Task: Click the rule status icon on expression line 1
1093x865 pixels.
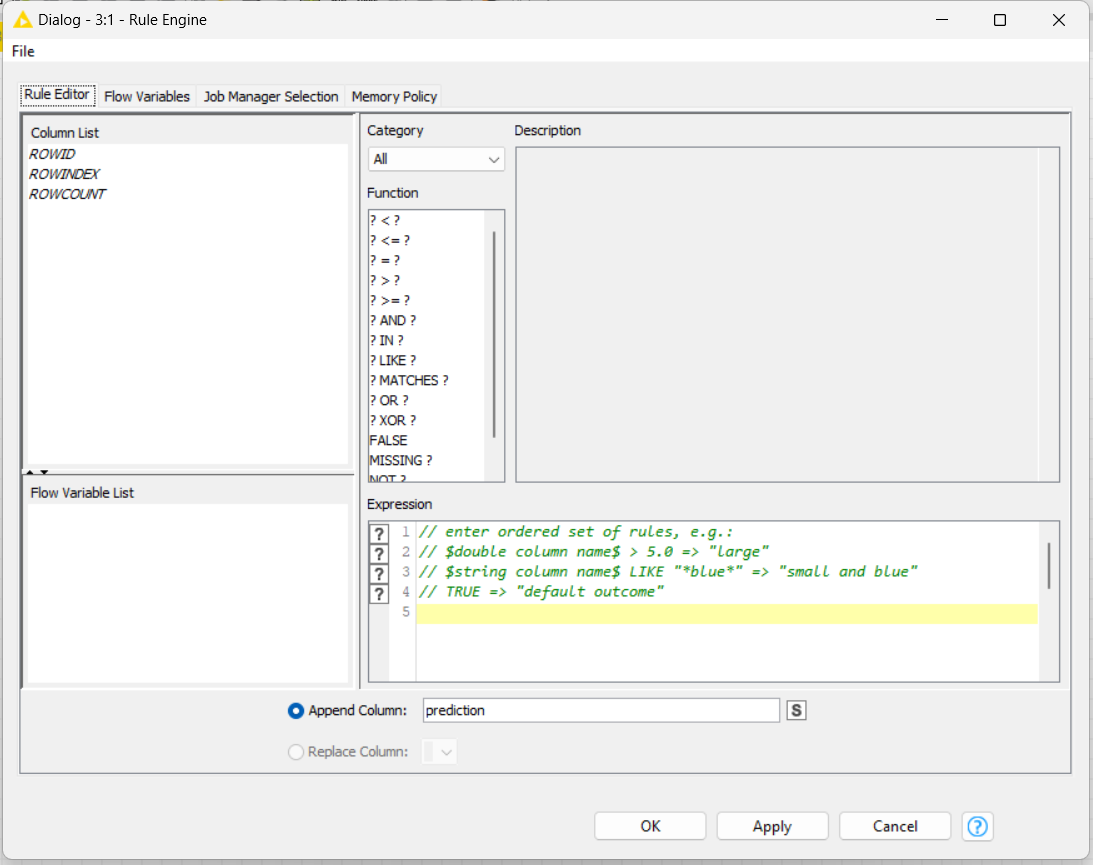Action: click(x=379, y=533)
